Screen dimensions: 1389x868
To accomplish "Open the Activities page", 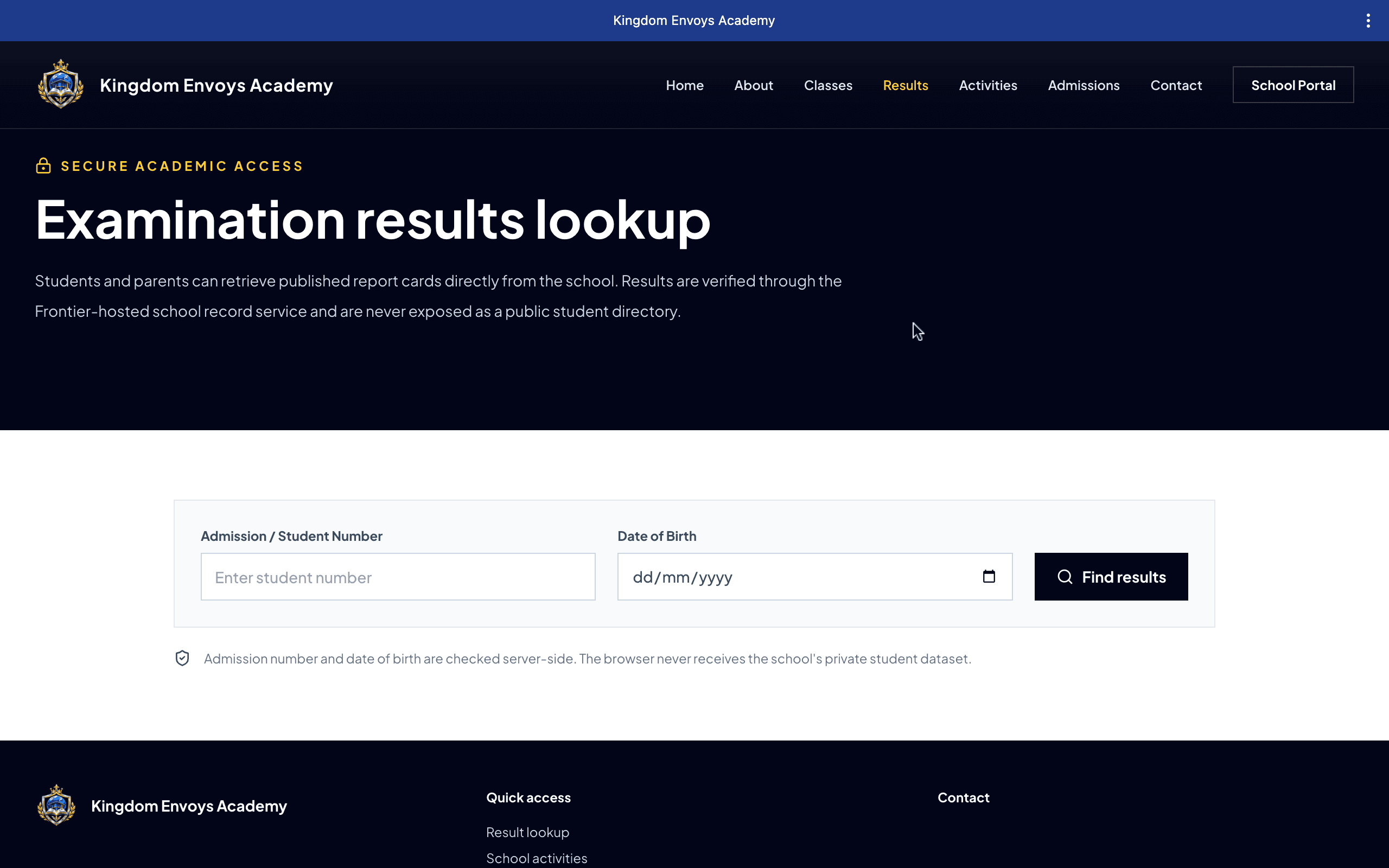I will click(988, 85).
